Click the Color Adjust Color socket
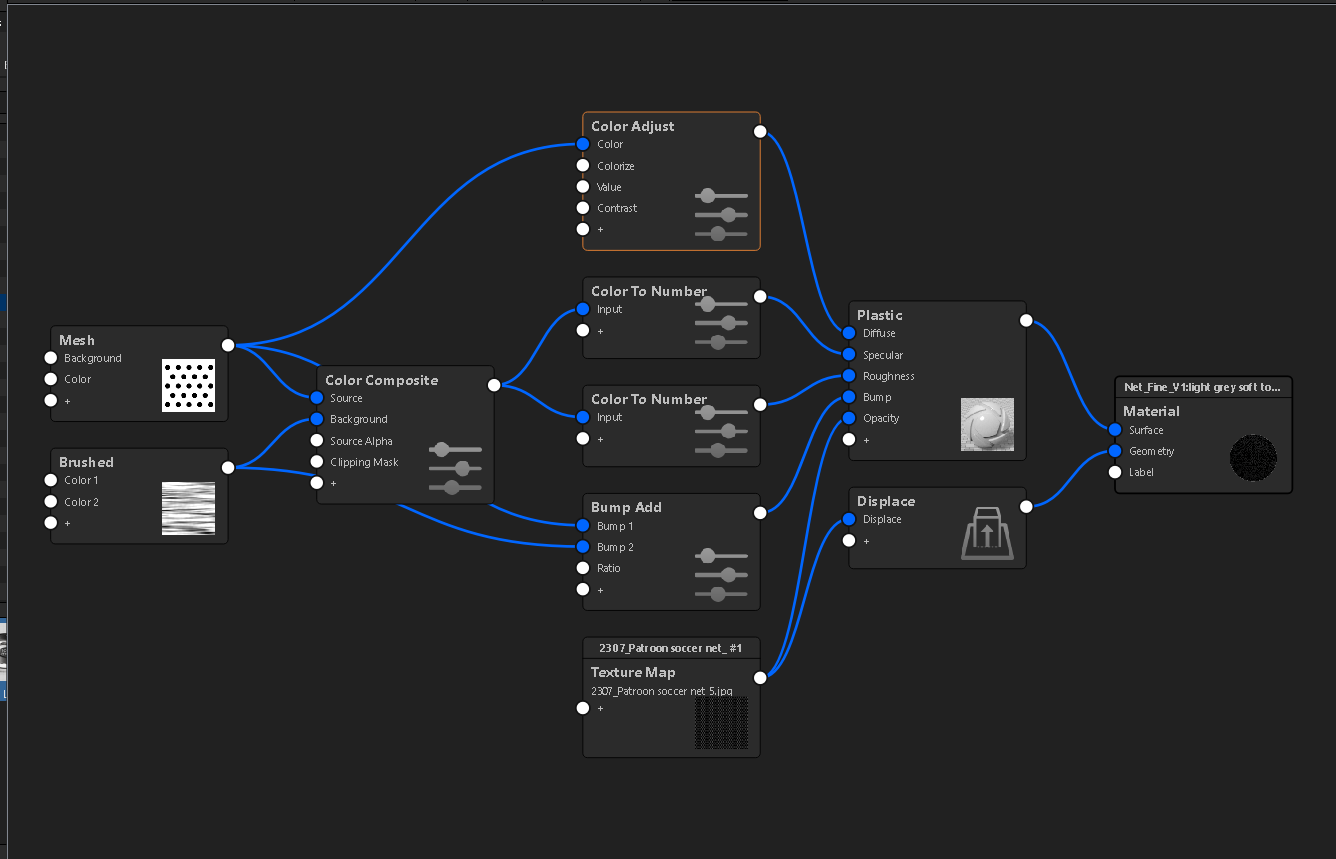This screenshot has height=859, width=1336. click(583, 144)
